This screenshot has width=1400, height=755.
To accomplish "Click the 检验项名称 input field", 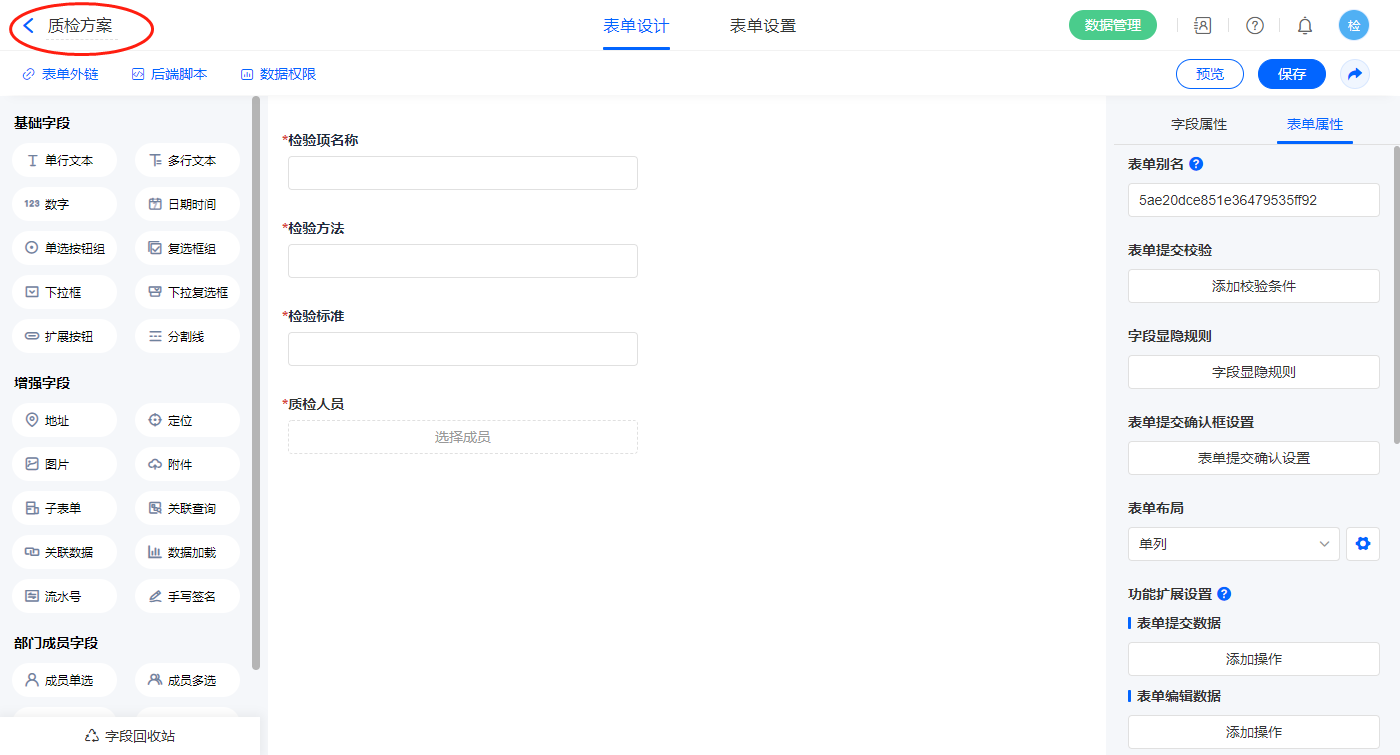I will pos(462,173).
